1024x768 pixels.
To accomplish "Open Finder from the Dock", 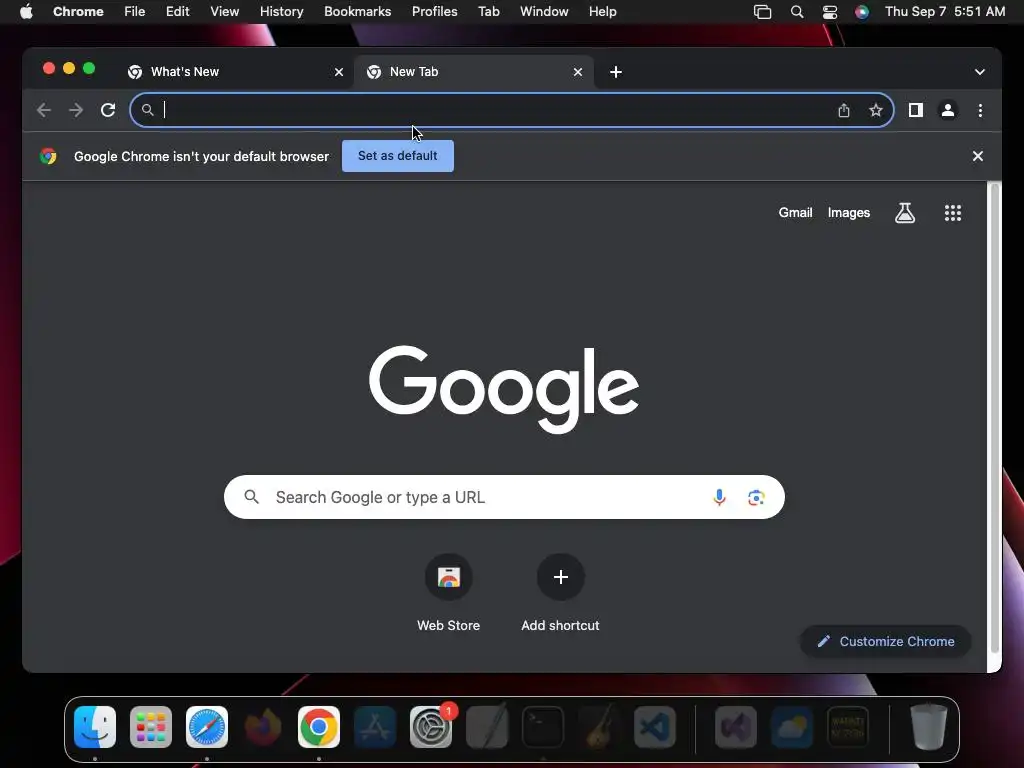I will [x=95, y=727].
